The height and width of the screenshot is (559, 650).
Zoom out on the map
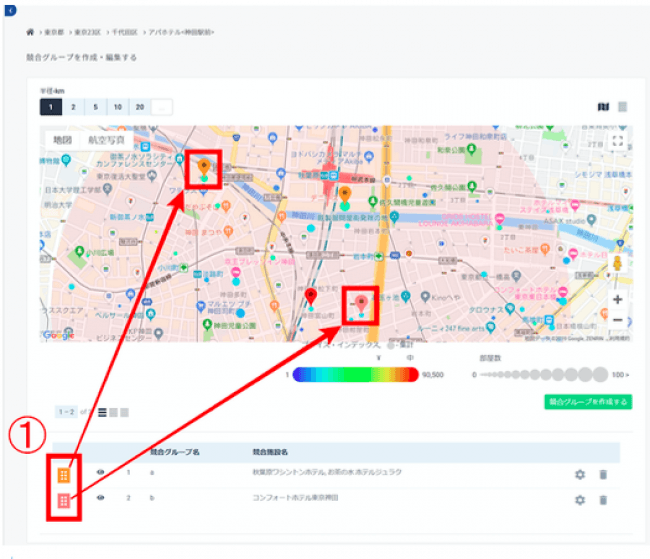tap(617, 320)
